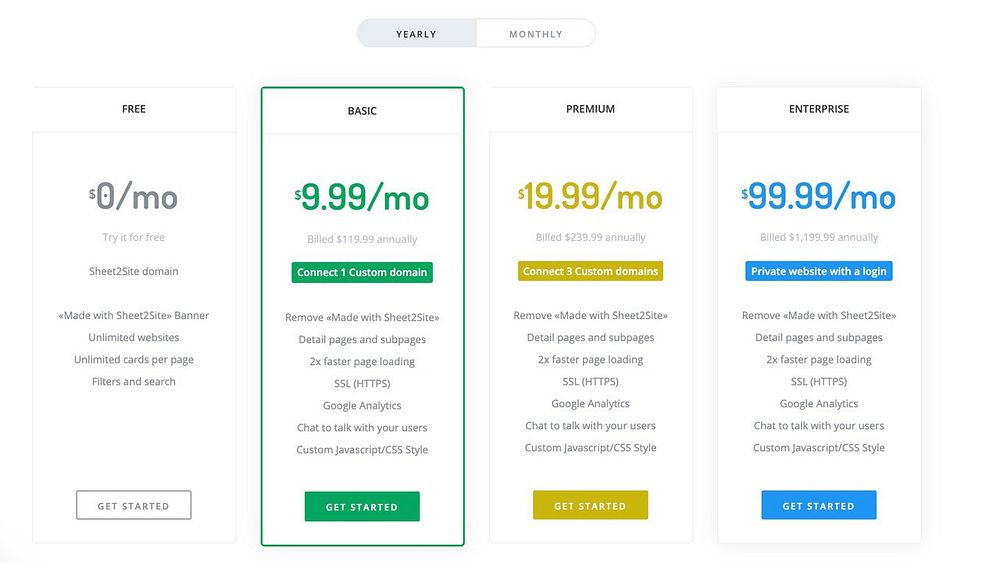The height and width of the screenshot is (563, 1000).
Task: Click the $0/mo price on the Free plan
Action: (x=134, y=196)
